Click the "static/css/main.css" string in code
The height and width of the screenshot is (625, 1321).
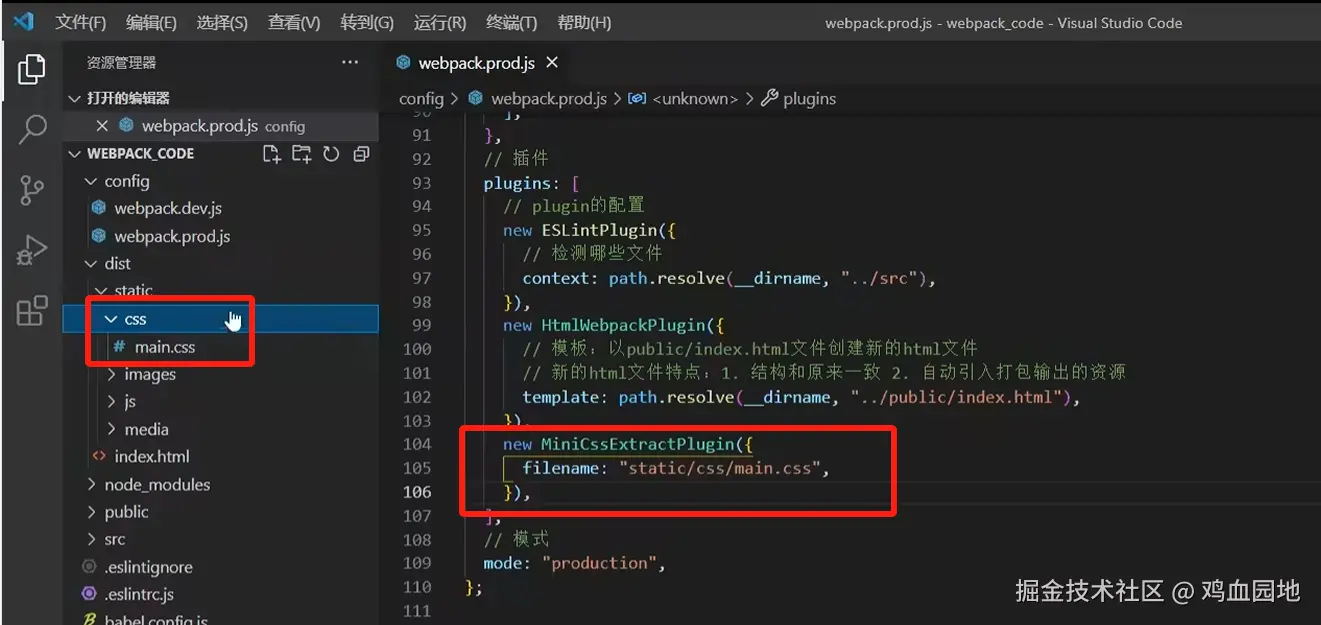pos(719,468)
